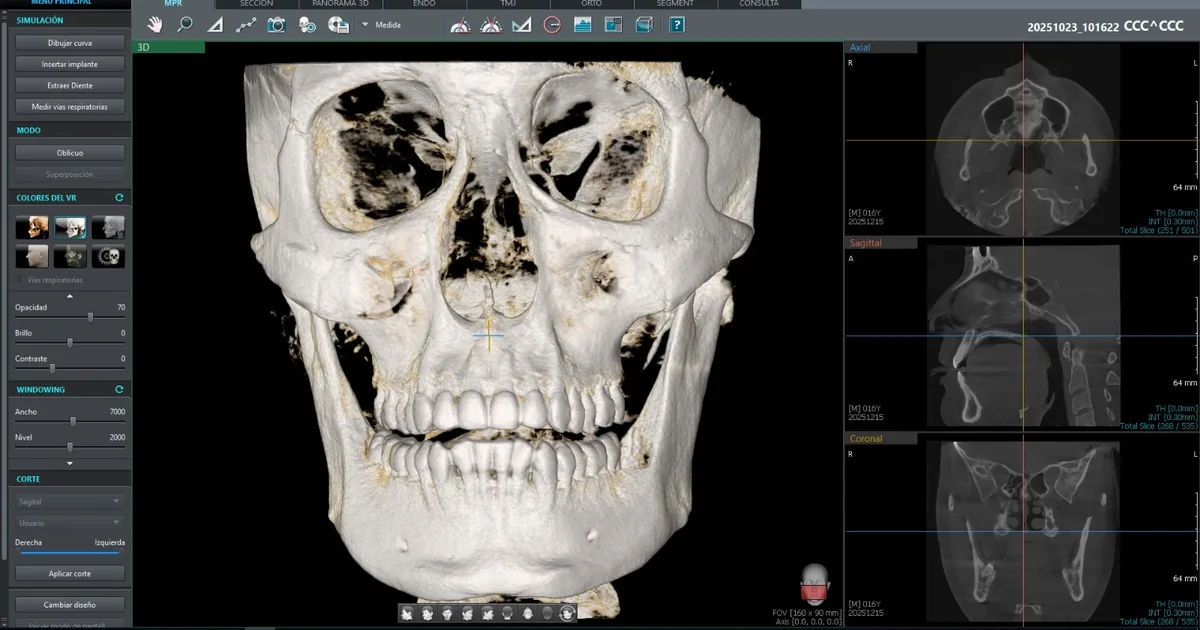The width and height of the screenshot is (1200, 630).
Task: Adjust the Nivel windowing slider handle
Action: [x=71, y=447]
